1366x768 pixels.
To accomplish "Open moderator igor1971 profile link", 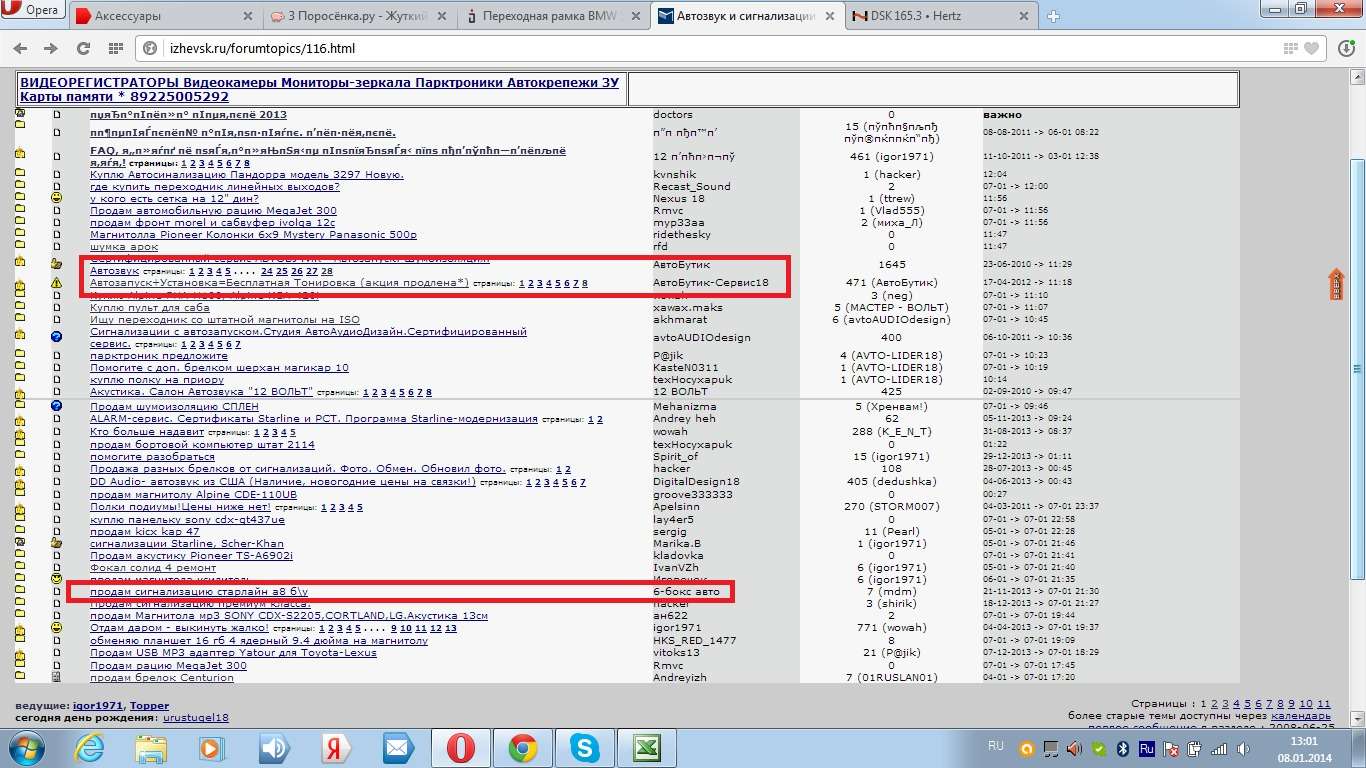I will [x=98, y=705].
